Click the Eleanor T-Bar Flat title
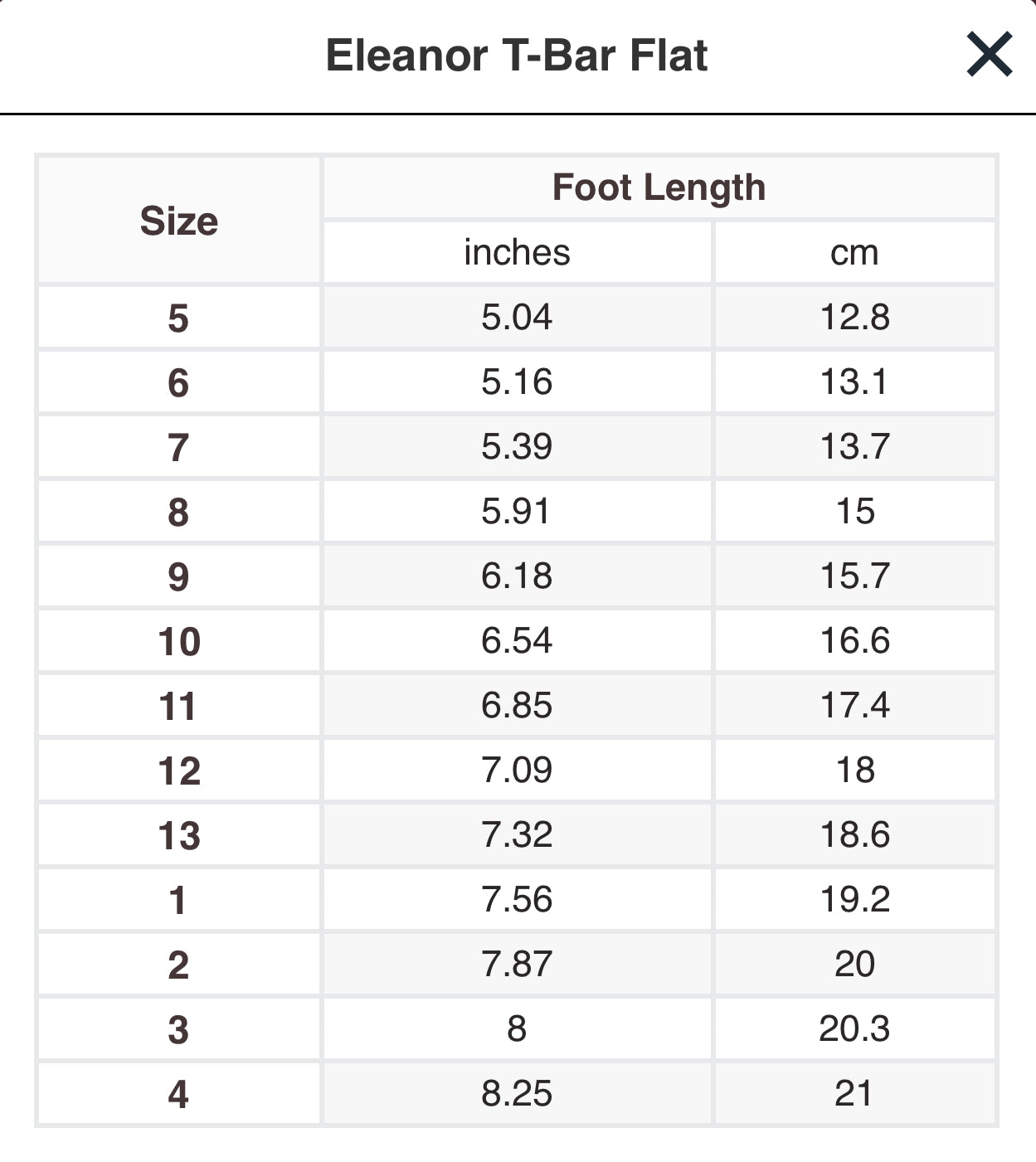The height and width of the screenshot is (1162, 1036). [516, 56]
